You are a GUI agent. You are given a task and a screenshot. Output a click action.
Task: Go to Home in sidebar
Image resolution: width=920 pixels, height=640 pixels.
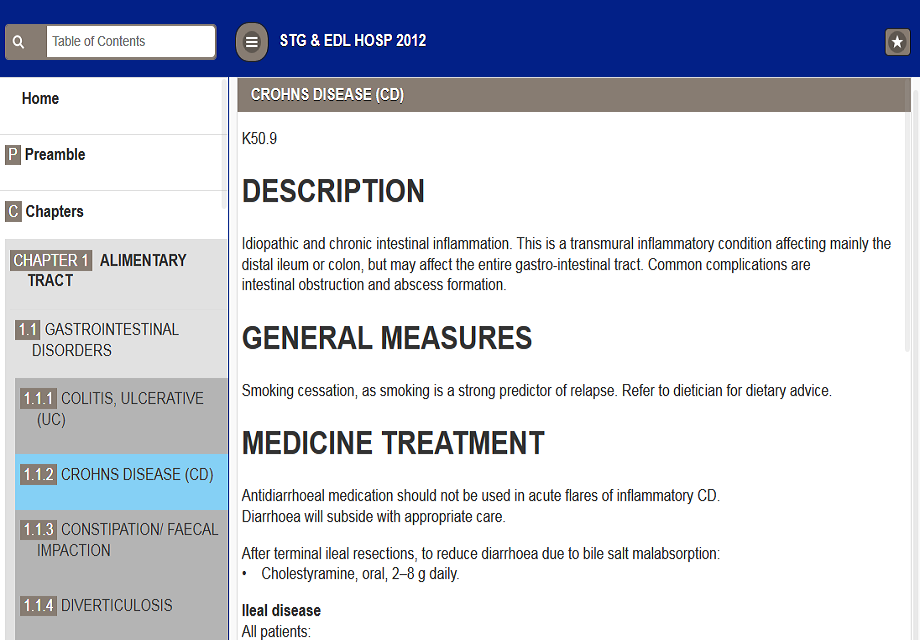40,99
